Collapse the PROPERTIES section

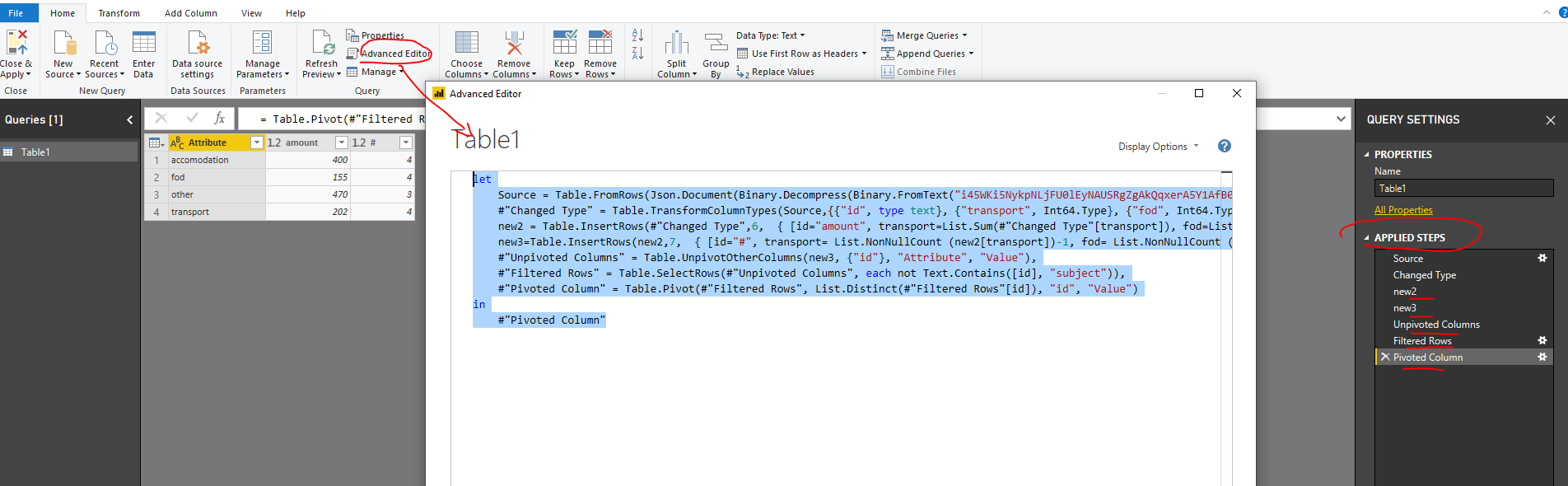[1368, 154]
